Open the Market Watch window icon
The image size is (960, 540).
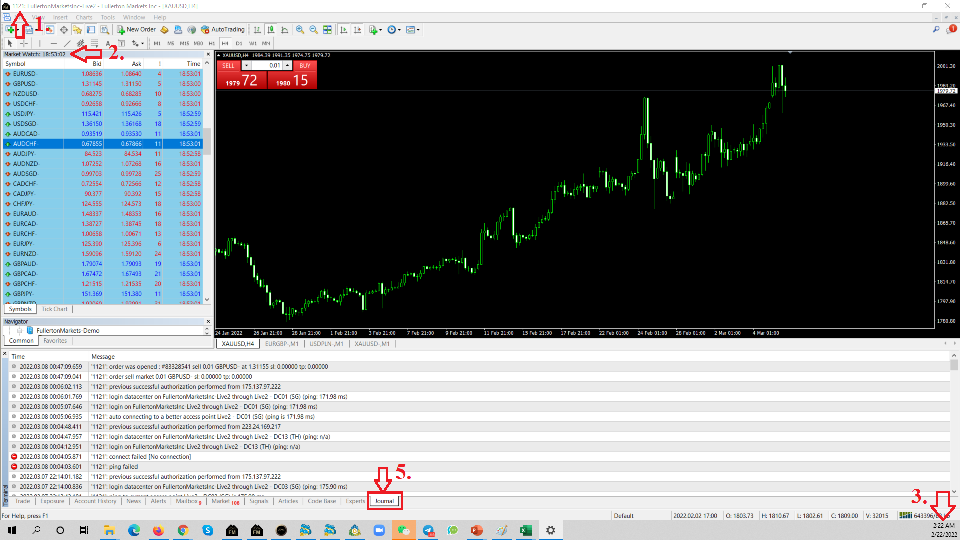(x=50, y=29)
